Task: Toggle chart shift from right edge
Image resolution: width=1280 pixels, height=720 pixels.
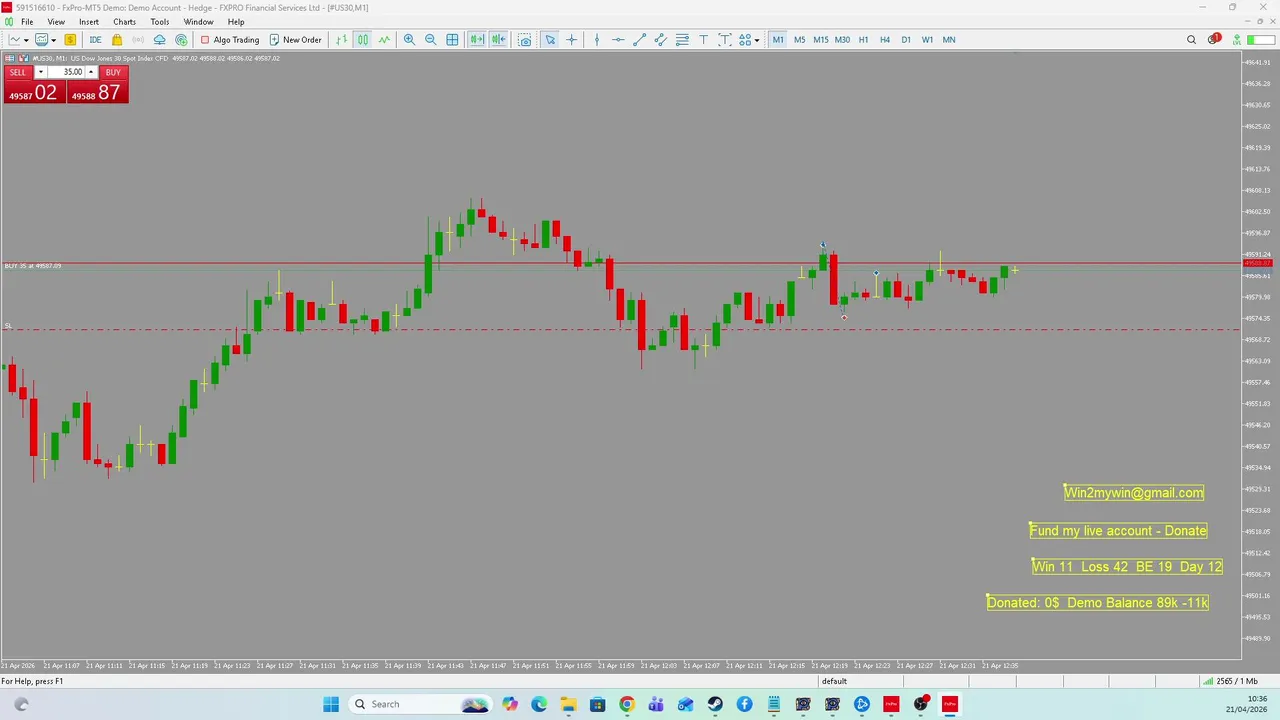Action: tap(498, 40)
